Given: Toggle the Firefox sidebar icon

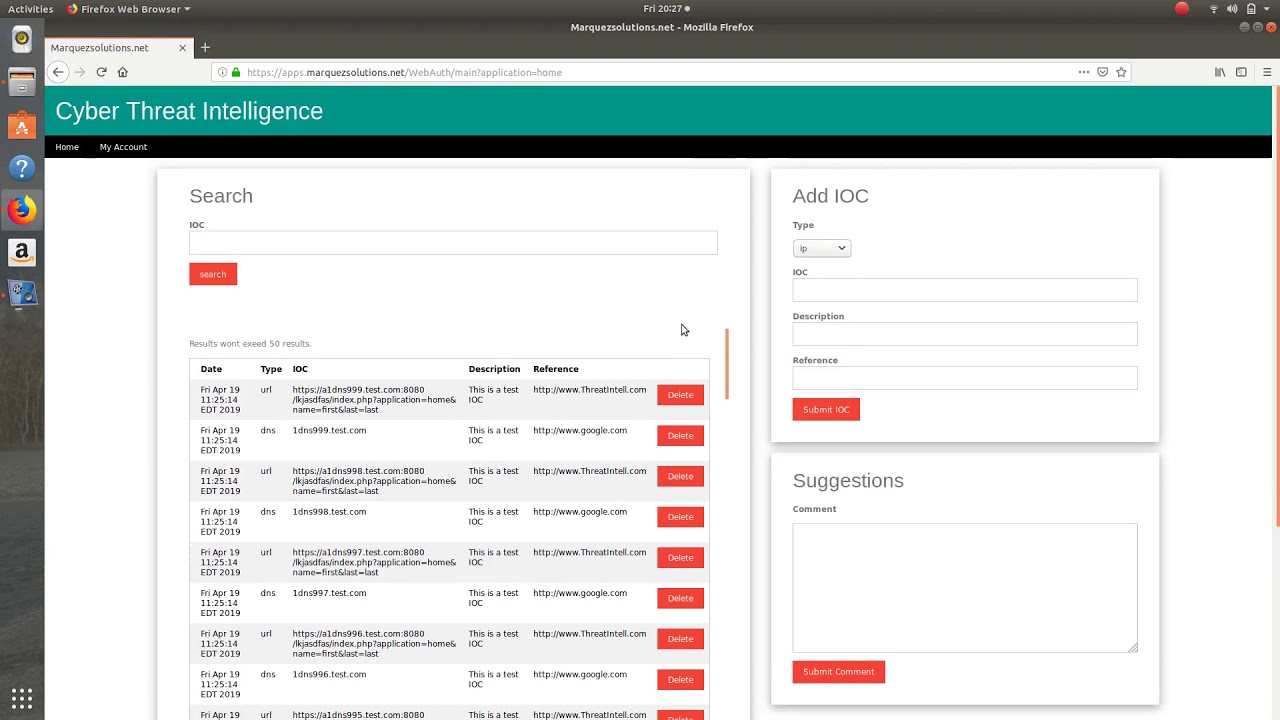Looking at the screenshot, I should (x=1241, y=72).
